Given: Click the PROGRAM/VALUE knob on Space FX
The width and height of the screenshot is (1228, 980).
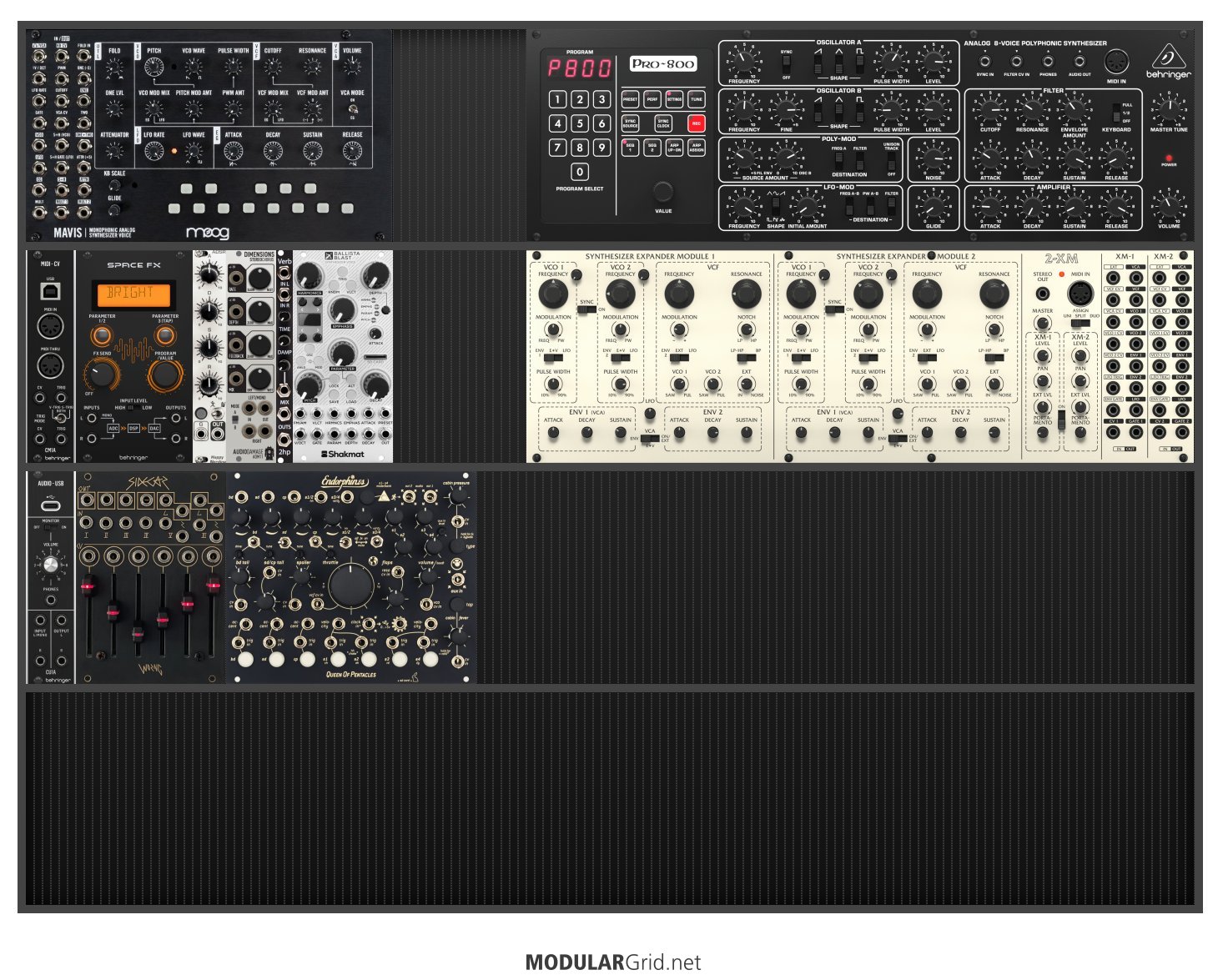Looking at the screenshot, I should [165, 375].
